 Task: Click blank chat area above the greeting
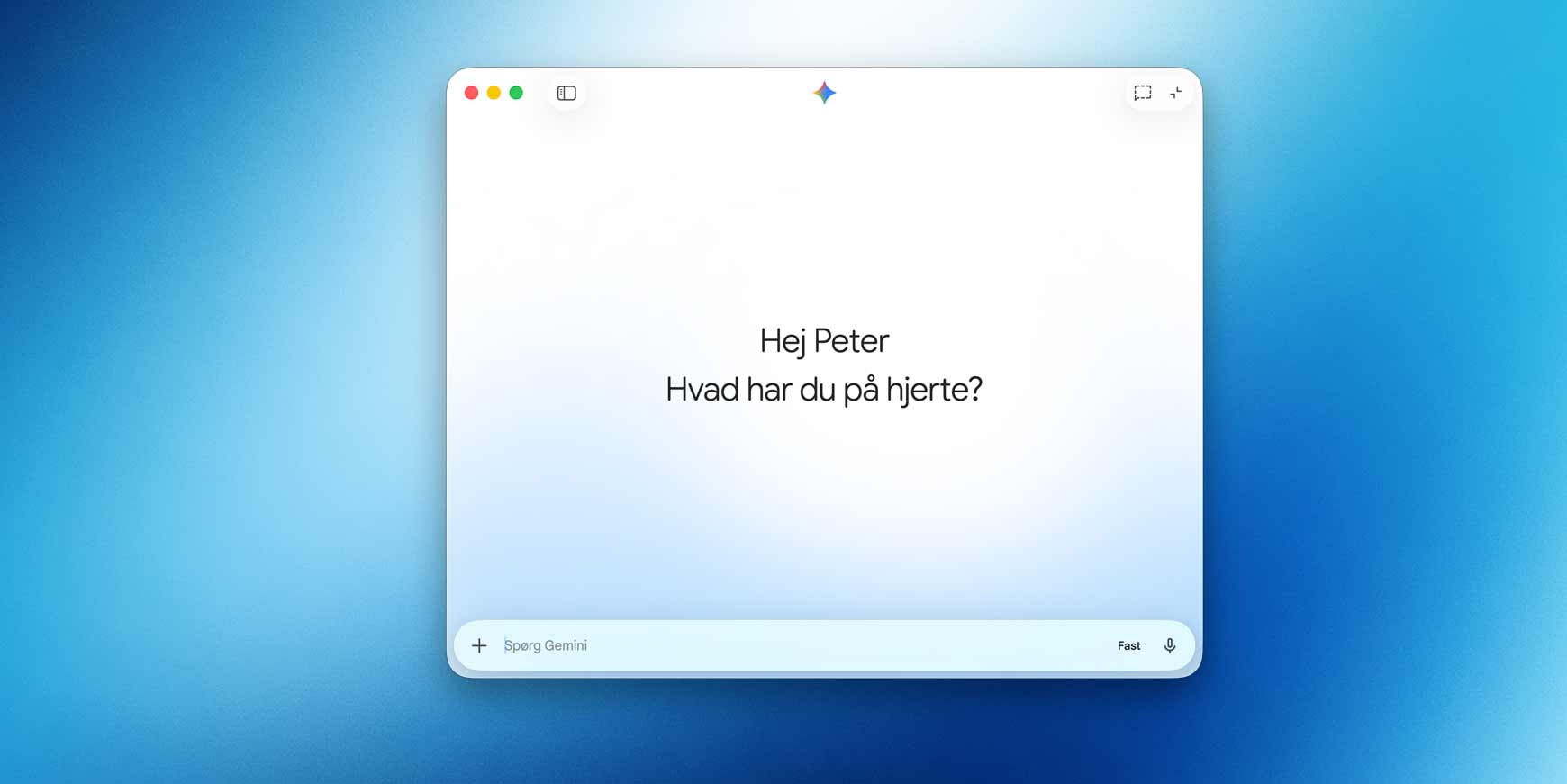click(824, 216)
